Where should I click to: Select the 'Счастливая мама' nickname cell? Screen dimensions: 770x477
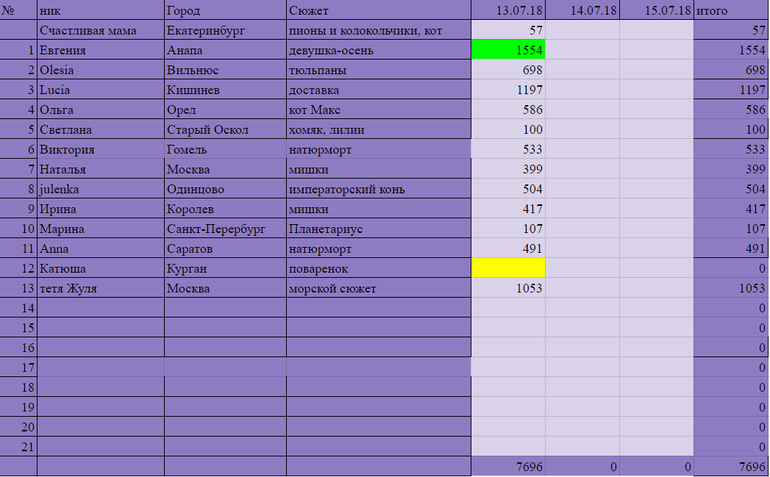100,31
